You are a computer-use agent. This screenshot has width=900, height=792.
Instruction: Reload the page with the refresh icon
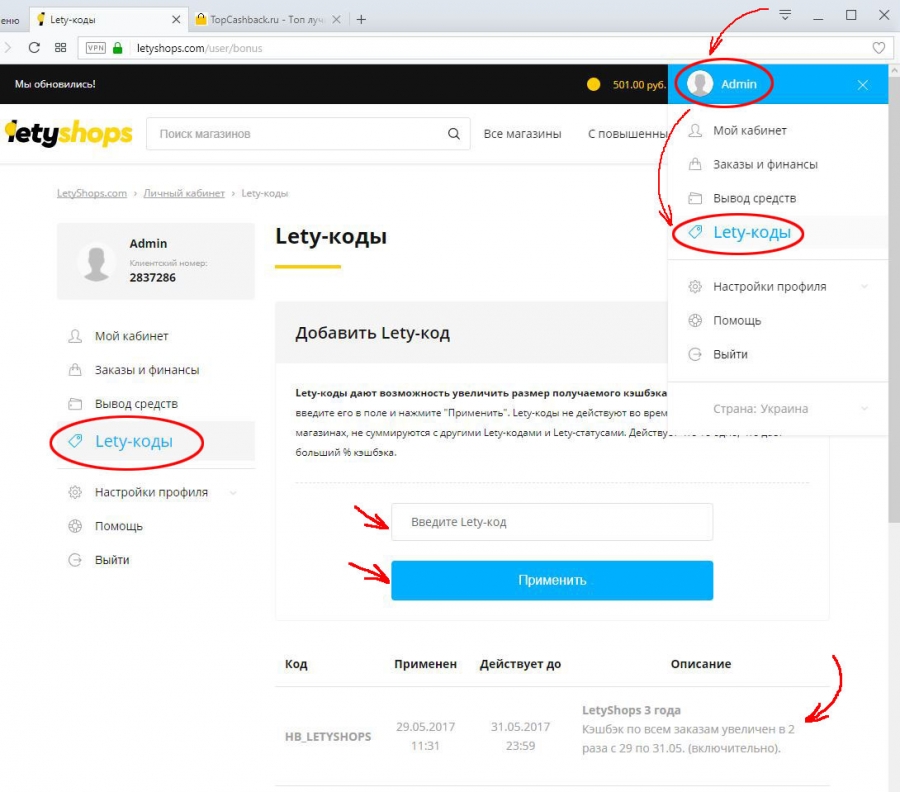(34, 48)
